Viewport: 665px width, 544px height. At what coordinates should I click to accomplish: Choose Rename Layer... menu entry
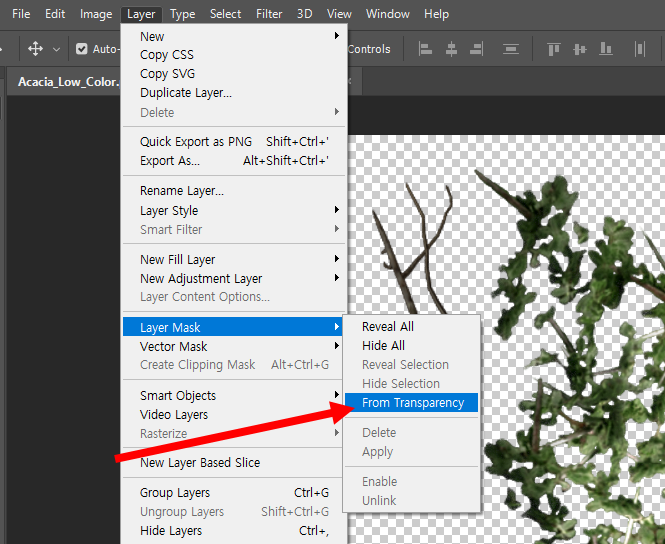tap(234, 191)
